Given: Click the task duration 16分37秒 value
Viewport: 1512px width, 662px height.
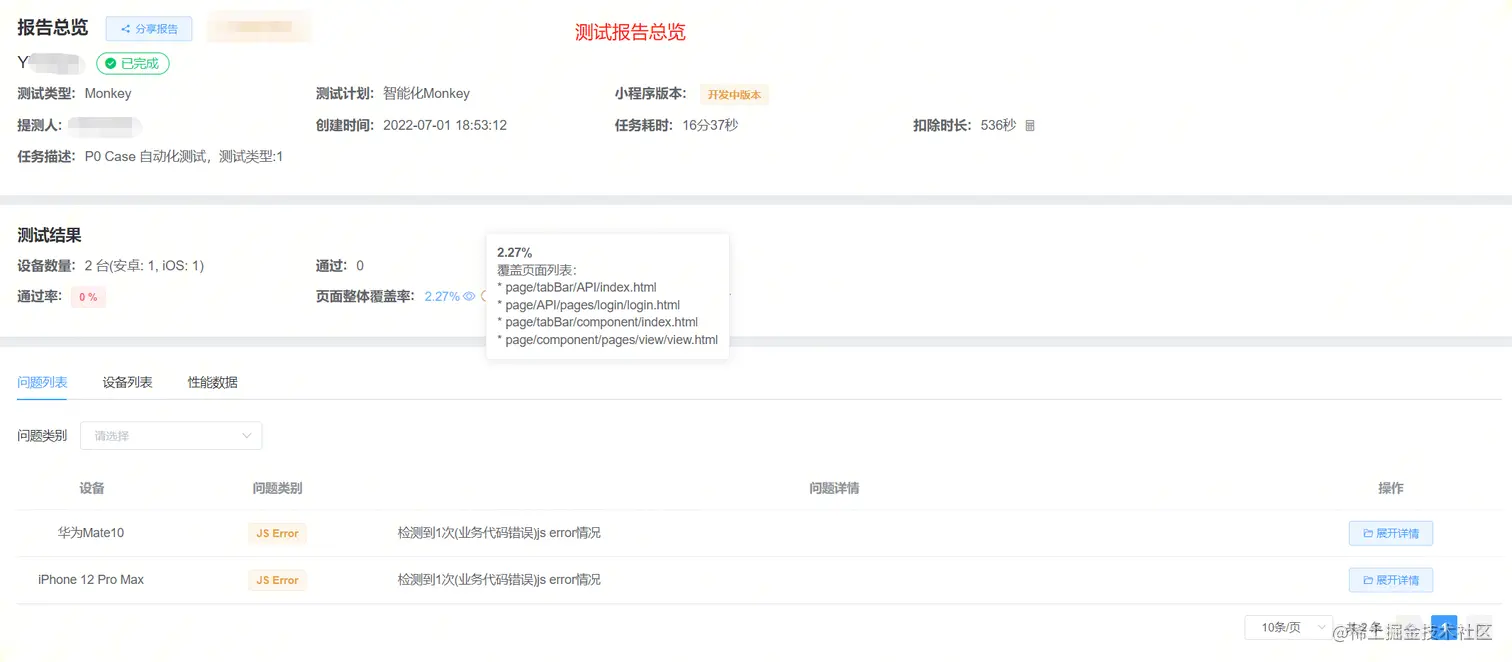Looking at the screenshot, I should (710, 126).
